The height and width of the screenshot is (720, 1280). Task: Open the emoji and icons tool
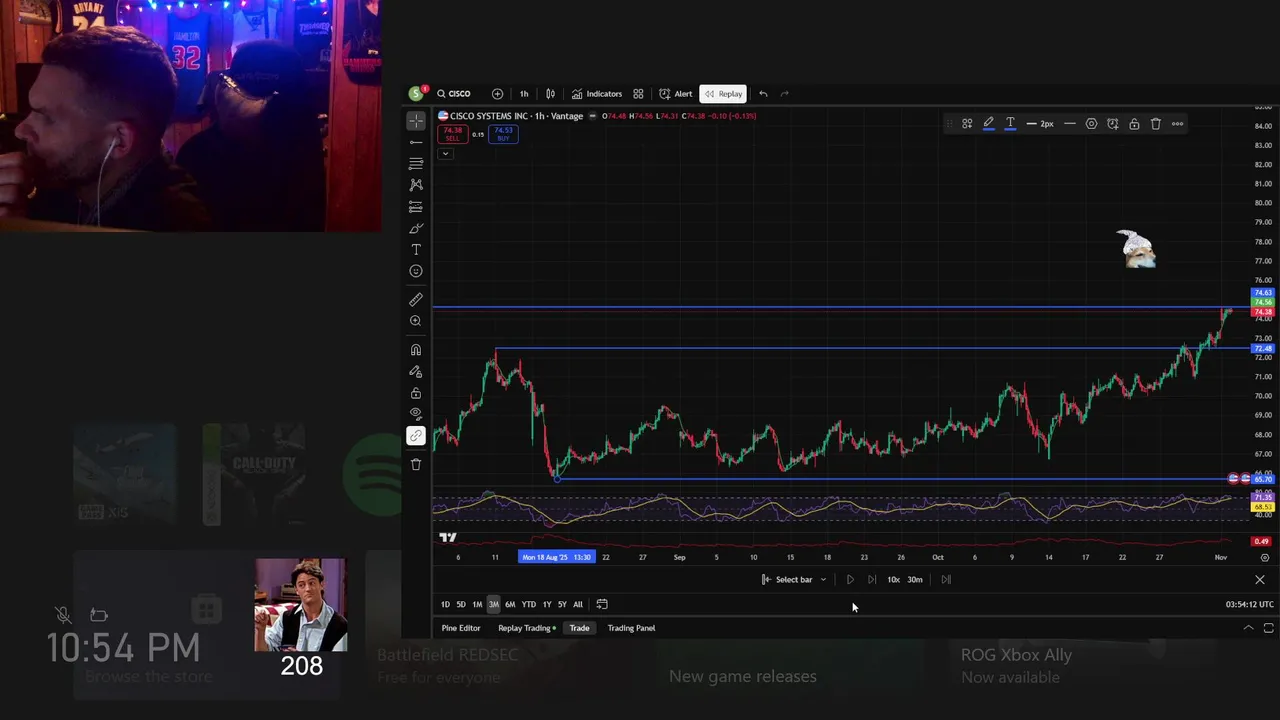point(416,271)
